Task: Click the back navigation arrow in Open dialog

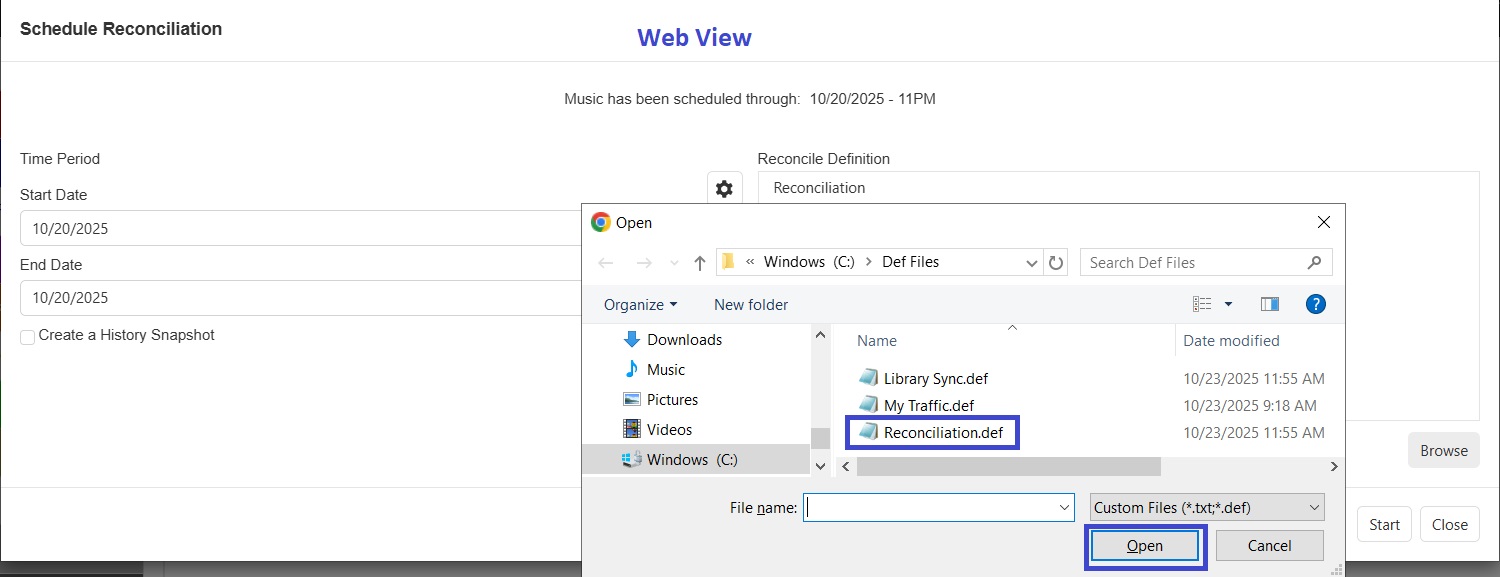Action: 605,262
